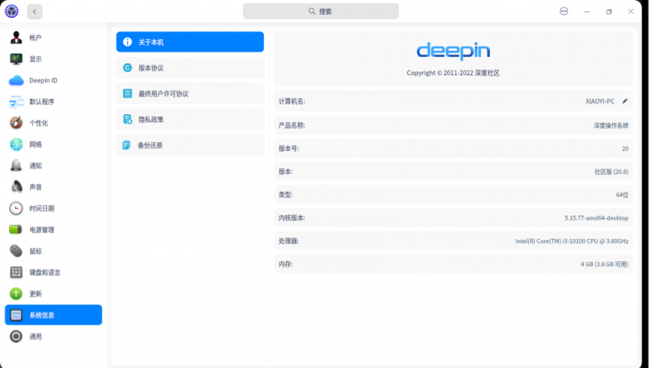Viewport: 650px width, 368px height.
Task: Click the magnifier icon in search bar
Action: [x=312, y=11]
